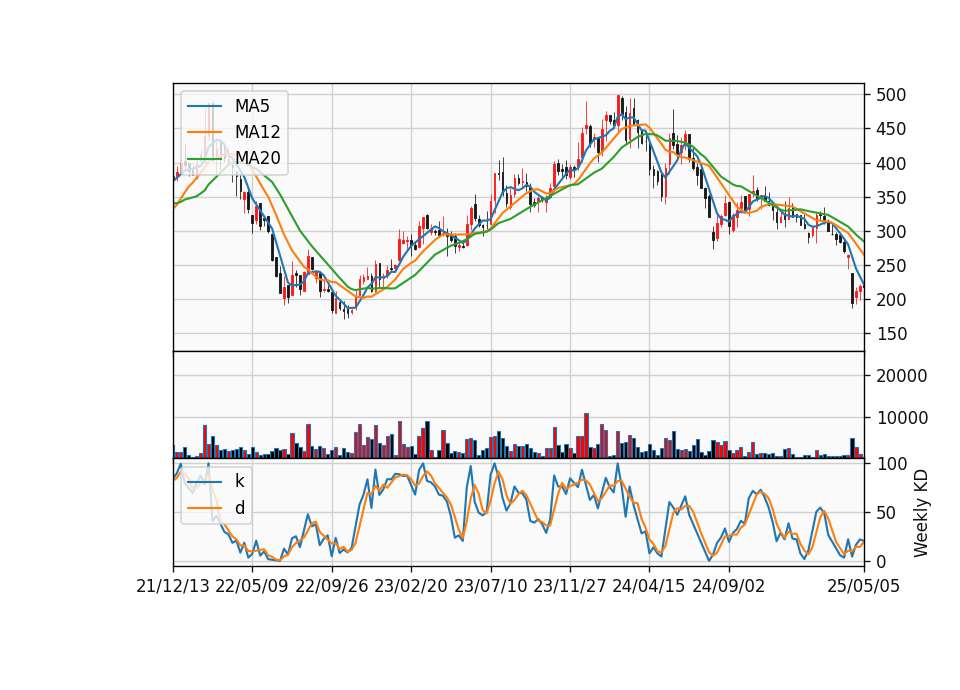Viewport: 960px width, 690px height.
Task: Click the 50 label on KD axis
Action: [886, 513]
